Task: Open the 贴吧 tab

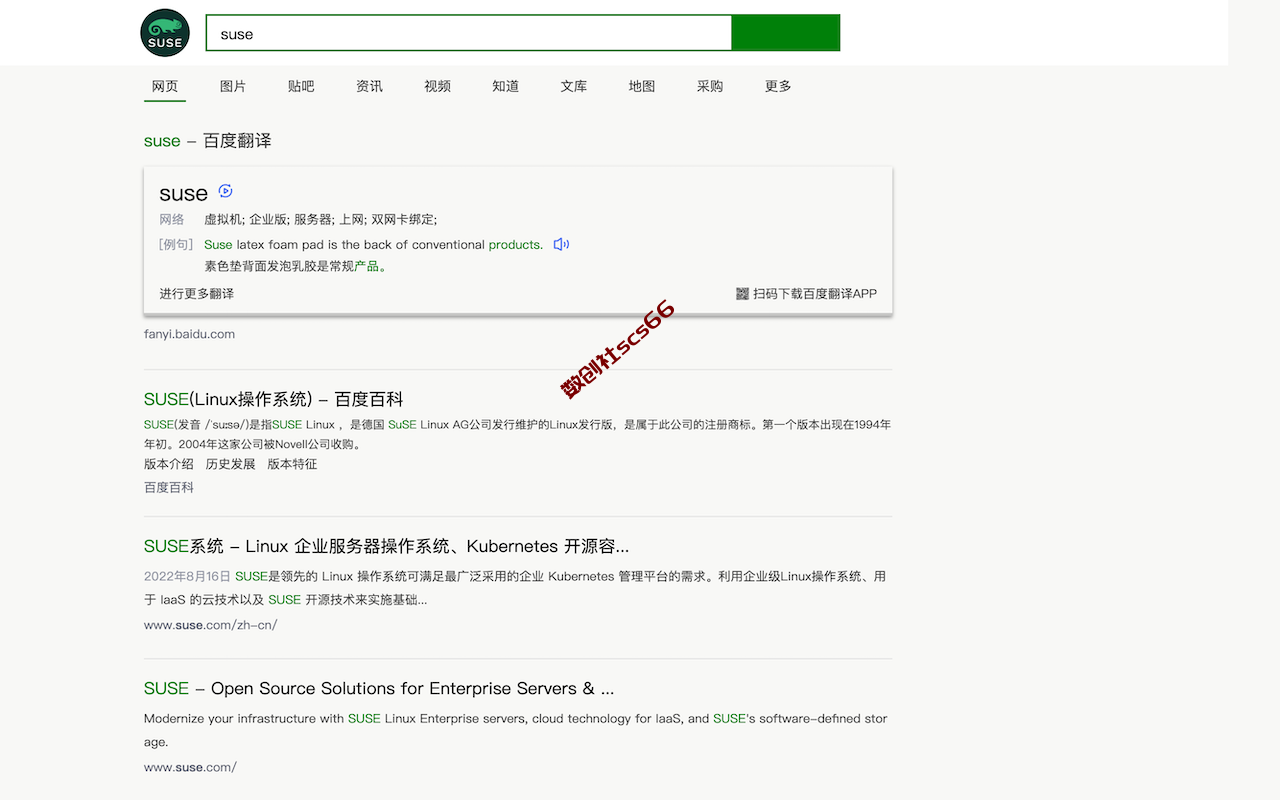Action: [301, 86]
